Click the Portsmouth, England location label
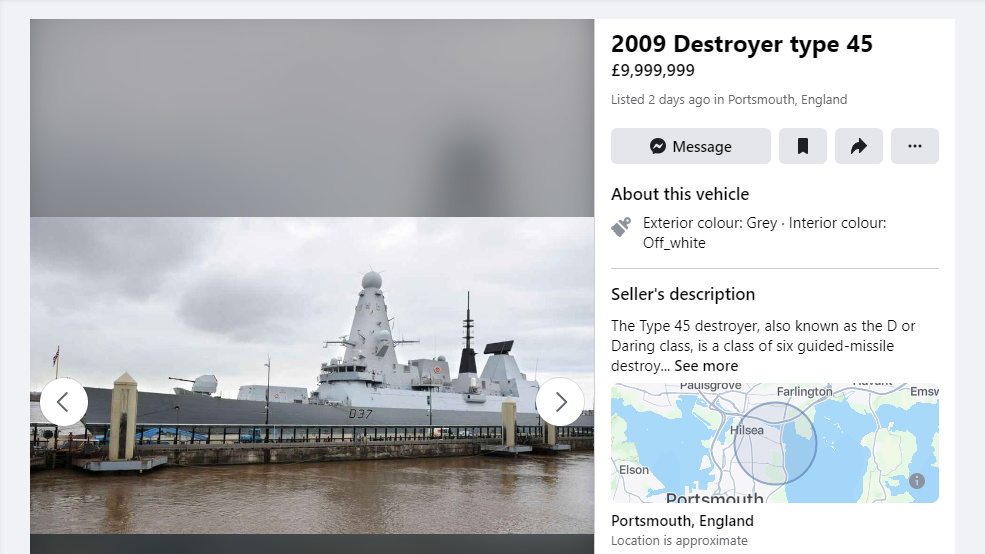985x554 pixels. tap(682, 521)
